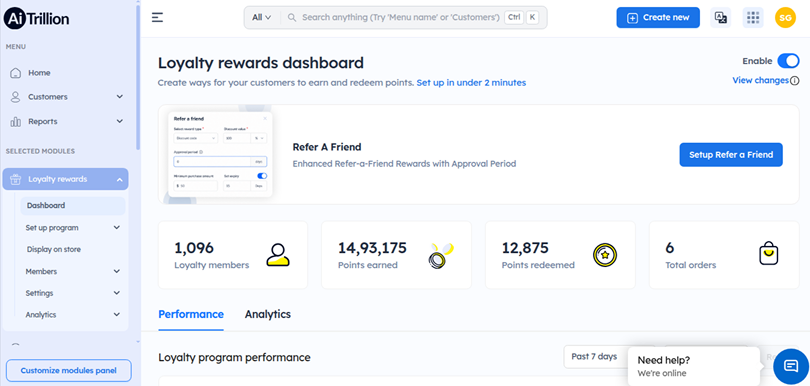
Task: Click the Points redeemed star coin icon
Action: point(605,255)
